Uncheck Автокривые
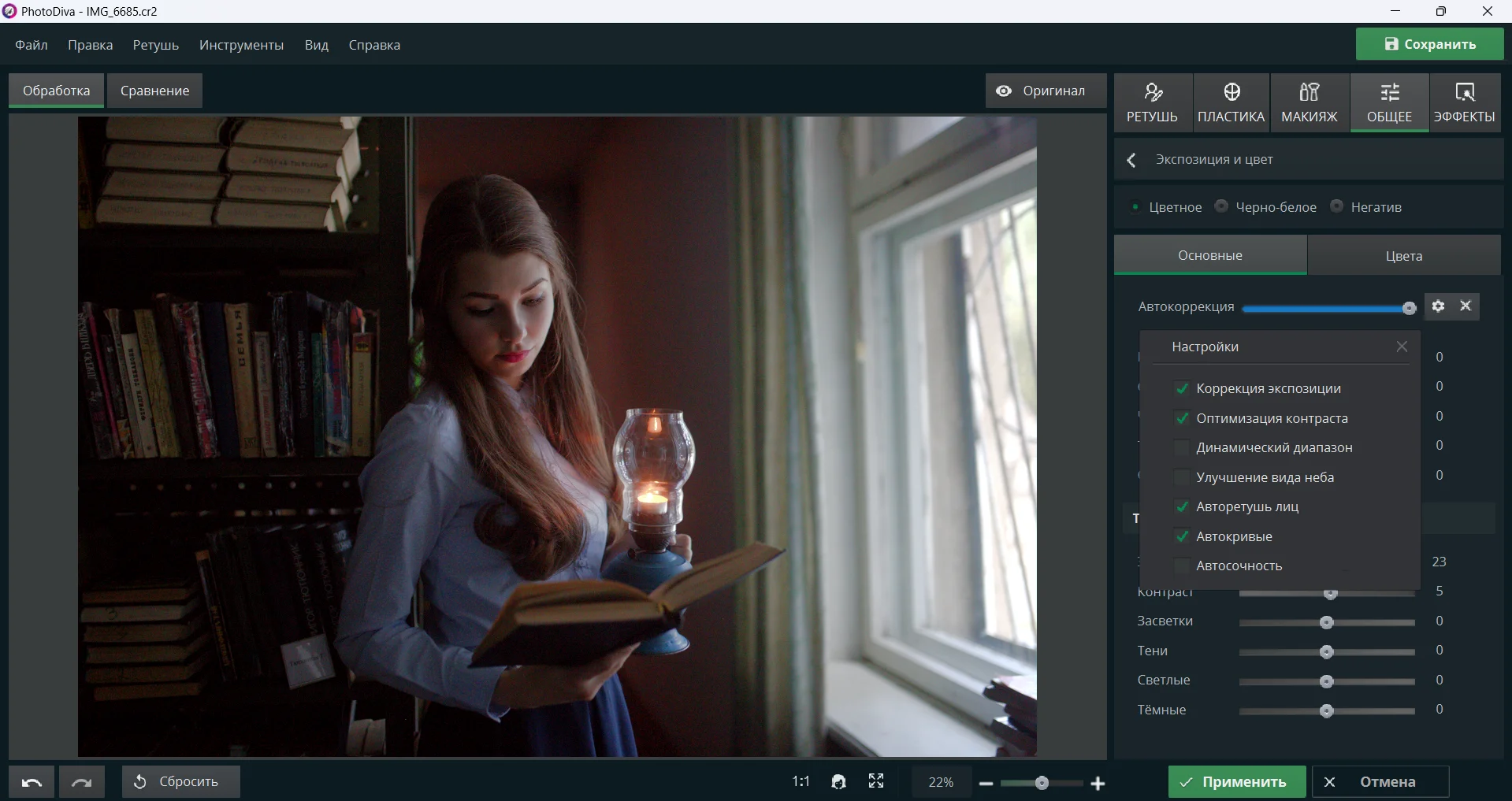The width and height of the screenshot is (1512, 801). 1182,536
